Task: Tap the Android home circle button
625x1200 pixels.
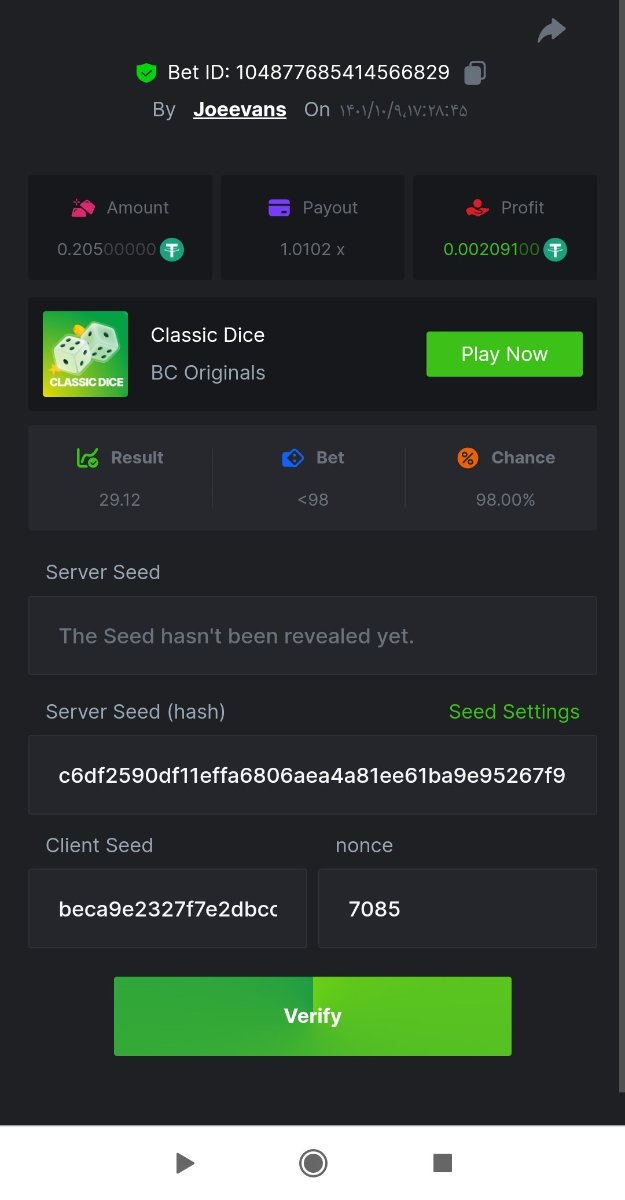Action: pyautogui.click(x=313, y=1163)
